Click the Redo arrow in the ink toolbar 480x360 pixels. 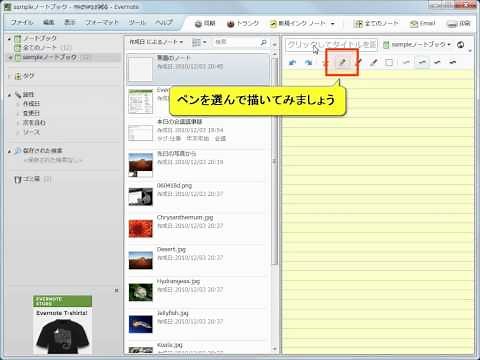308,62
